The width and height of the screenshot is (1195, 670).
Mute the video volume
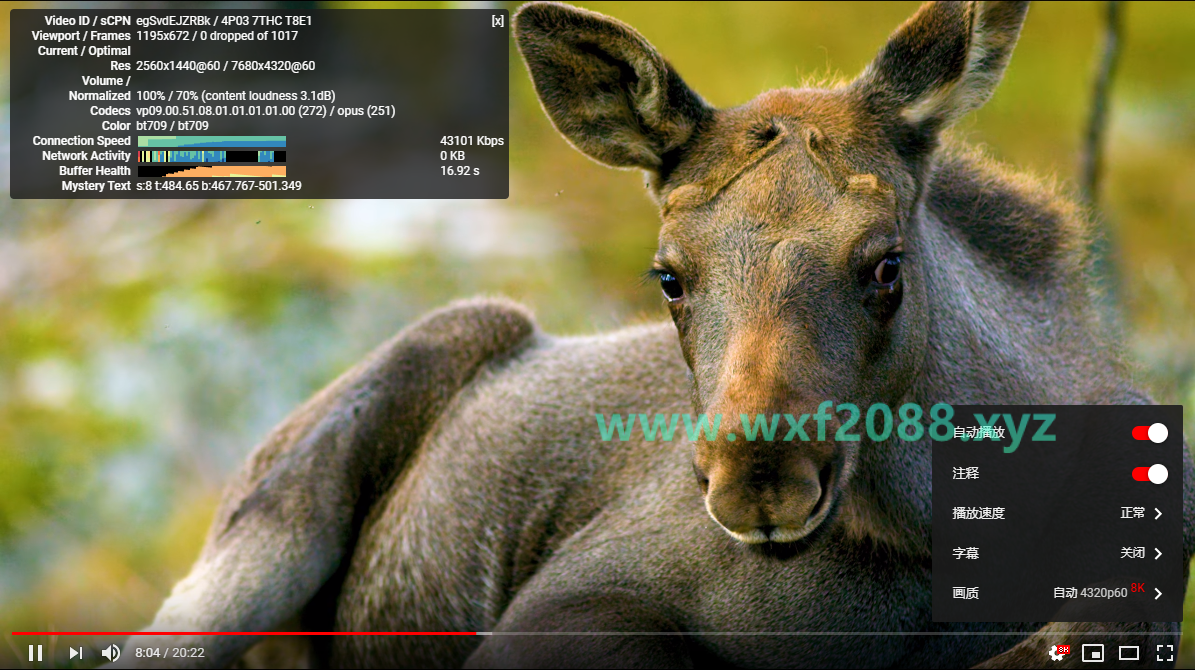(x=111, y=652)
